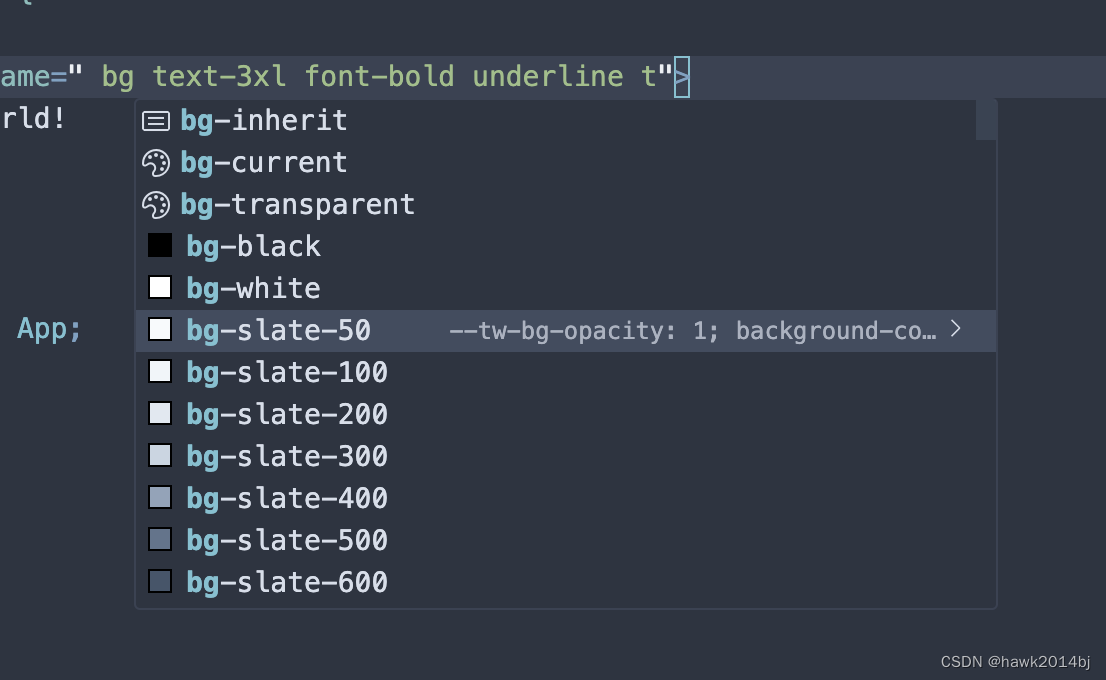Click the white swatch next to bg-white
Screen dimensions: 1106x680
click(160, 287)
